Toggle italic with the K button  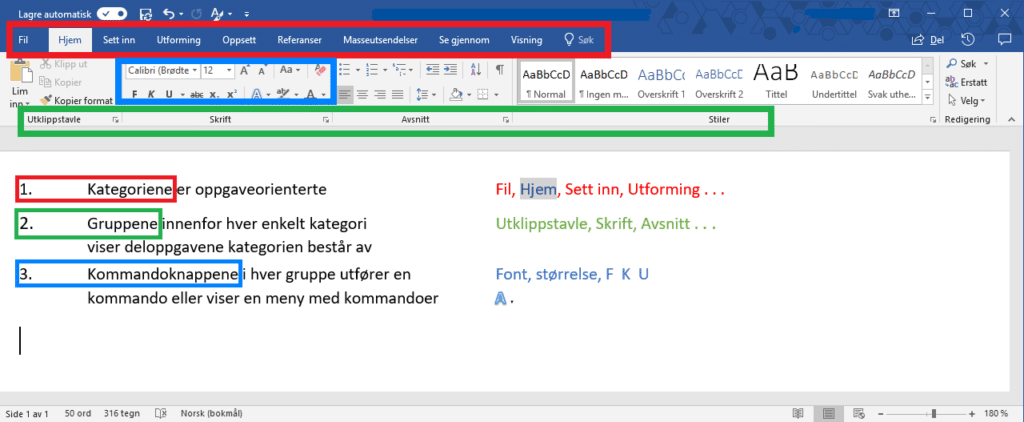(x=152, y=94)
